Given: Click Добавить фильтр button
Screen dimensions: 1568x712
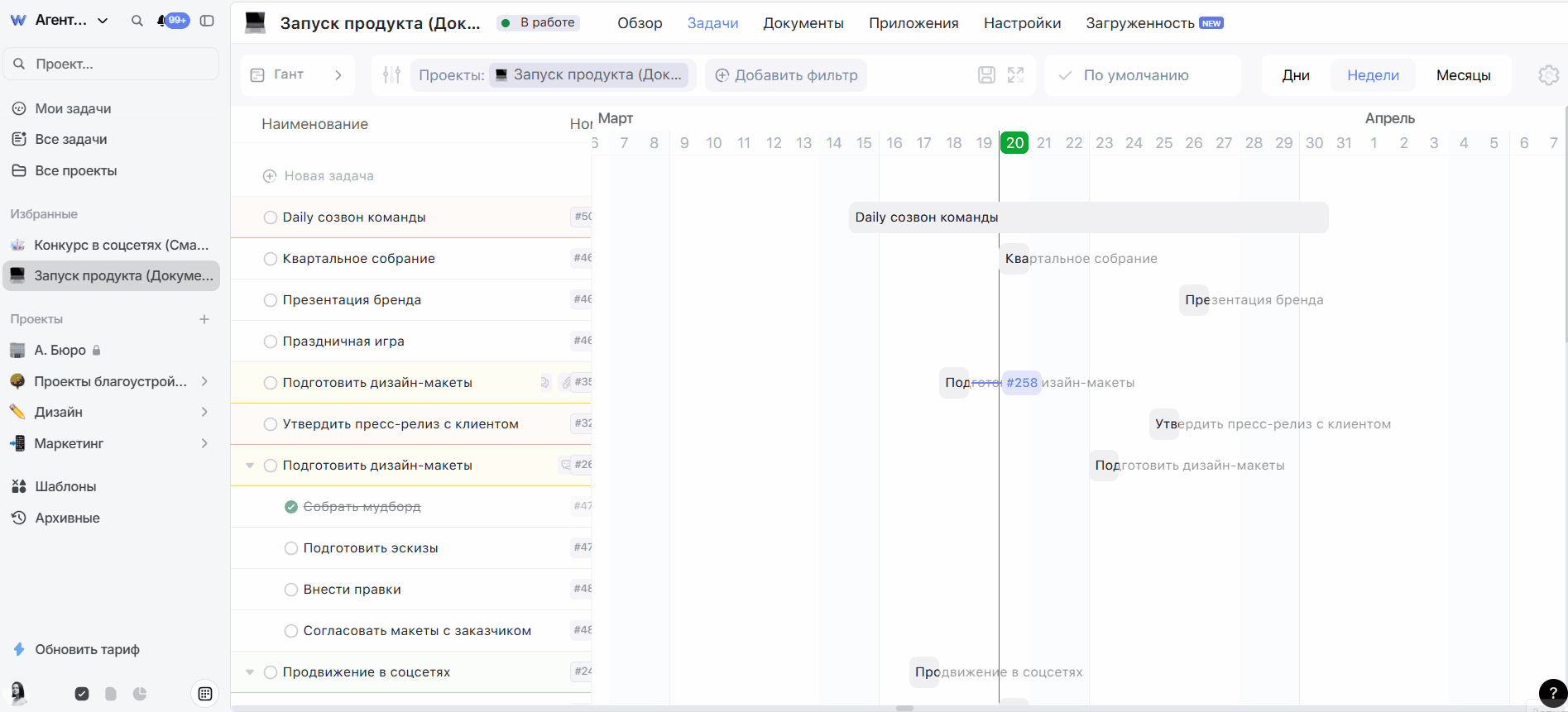Looking at the screenshot, I should [786, 75].
